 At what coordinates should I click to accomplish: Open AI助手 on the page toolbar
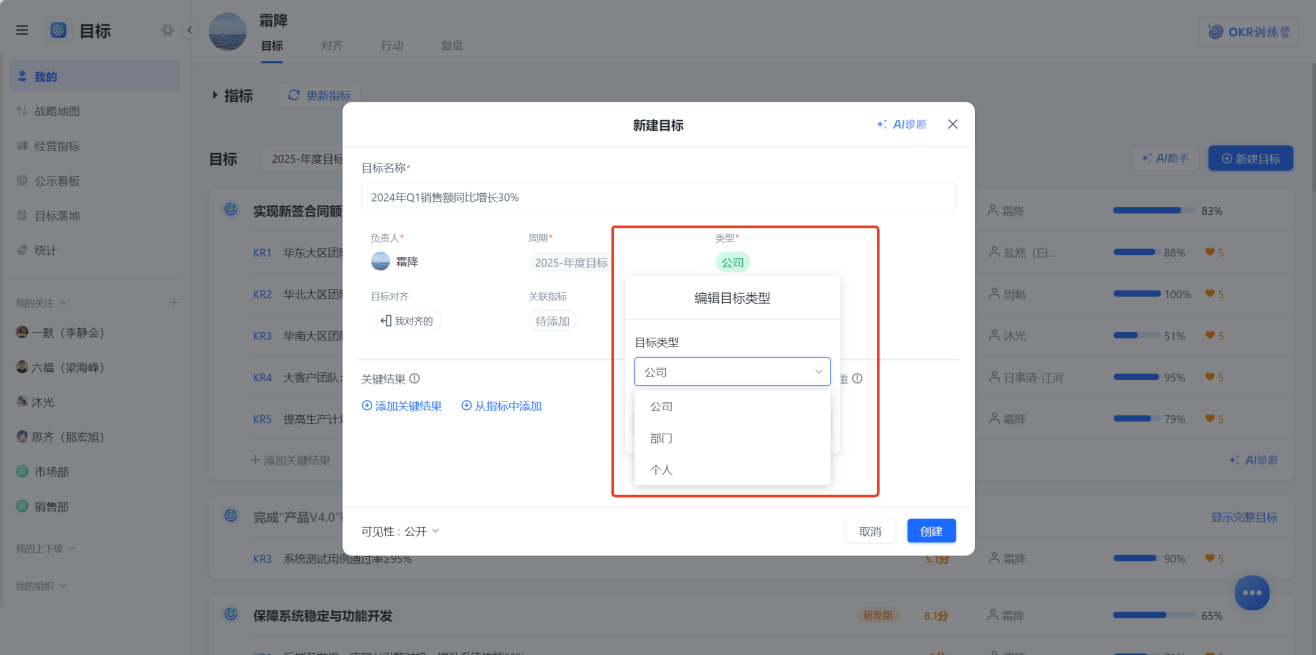[x=1165, y=158]
